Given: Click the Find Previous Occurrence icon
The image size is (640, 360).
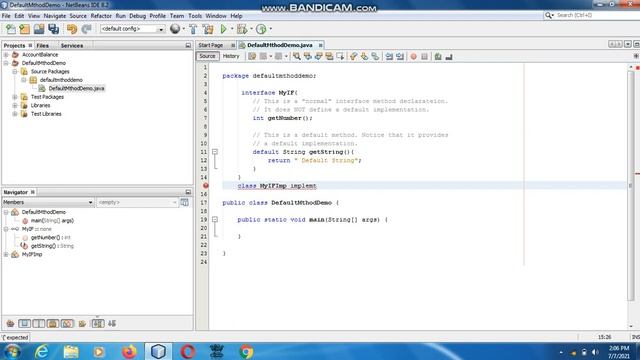Looking at the screenshot, I should coord(308,56).
